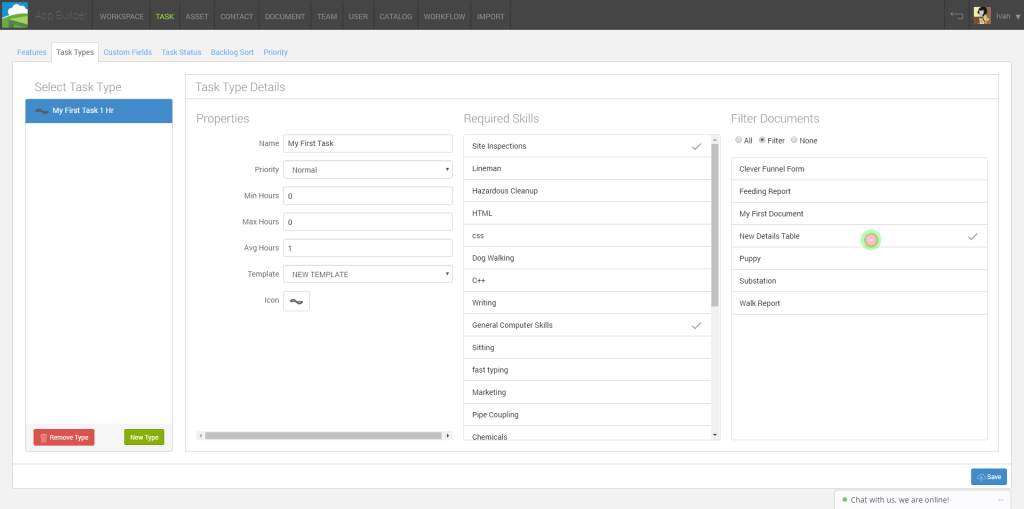Screen dimensions: 1024x509
Task: Switch to the Priority tab
Action: tap(276, 52)
